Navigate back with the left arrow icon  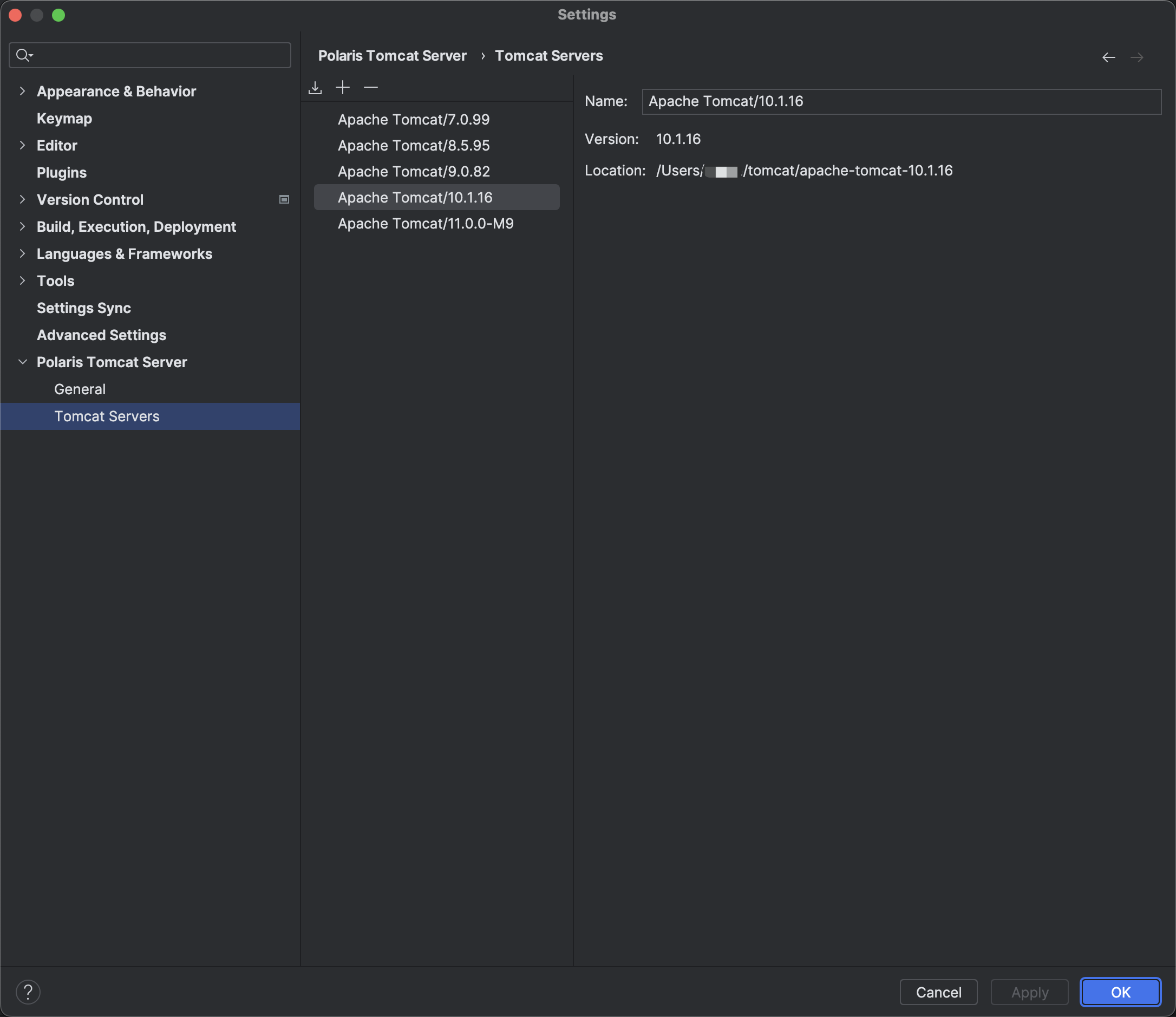tap(1108, 57)
